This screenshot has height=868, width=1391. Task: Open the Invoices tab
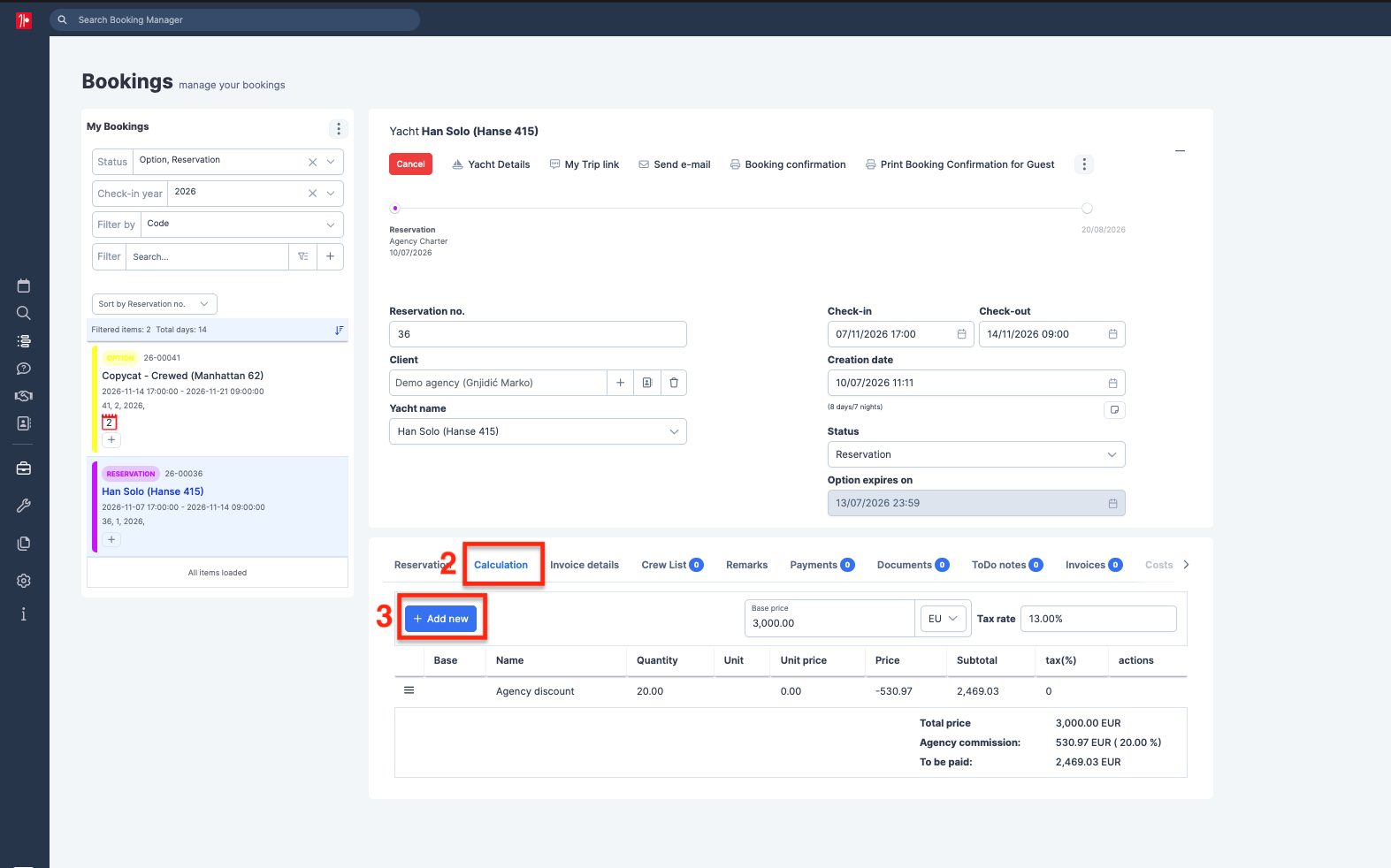click(x=1094, y=565)
